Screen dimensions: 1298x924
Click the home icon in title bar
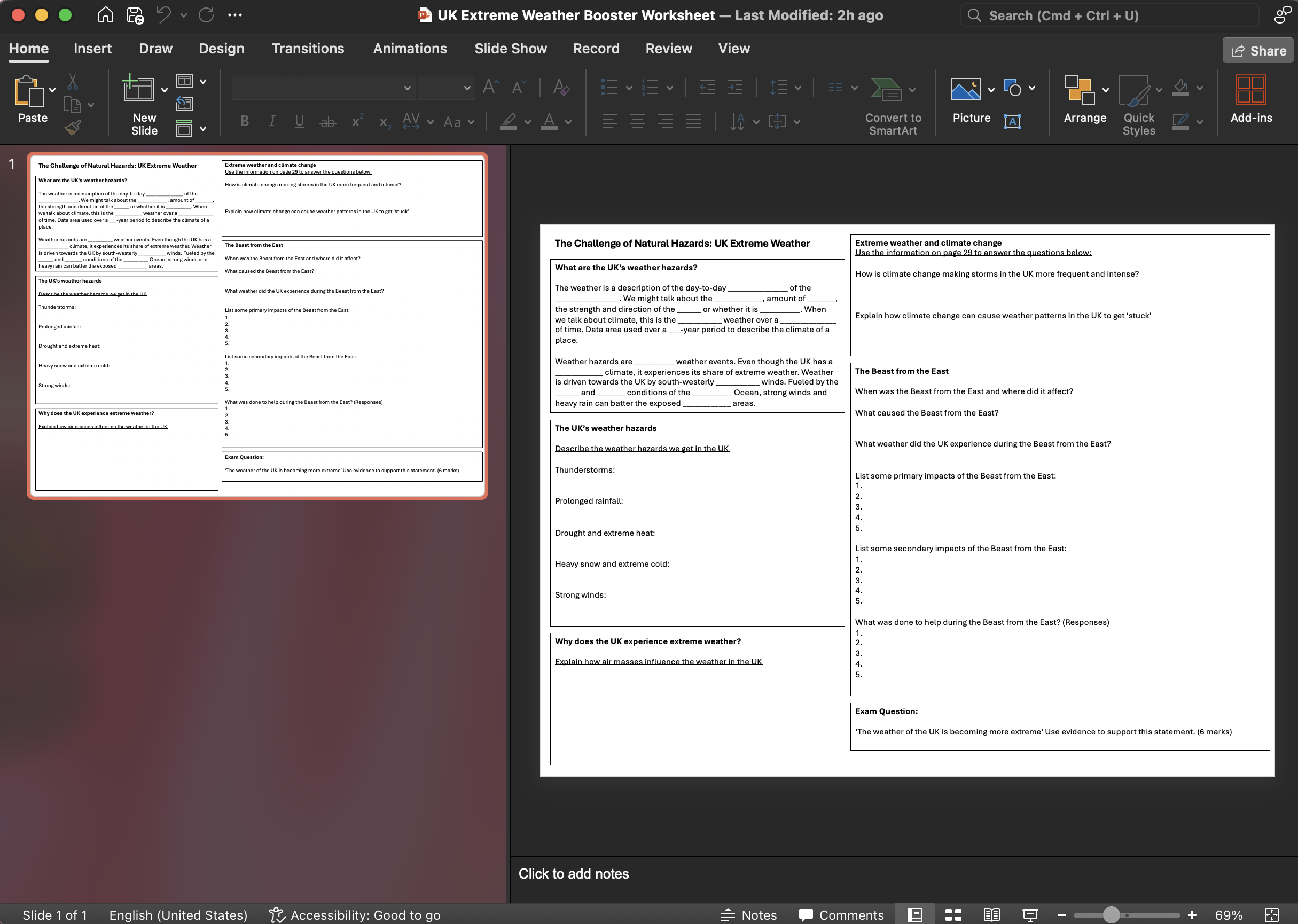point(105,15)
